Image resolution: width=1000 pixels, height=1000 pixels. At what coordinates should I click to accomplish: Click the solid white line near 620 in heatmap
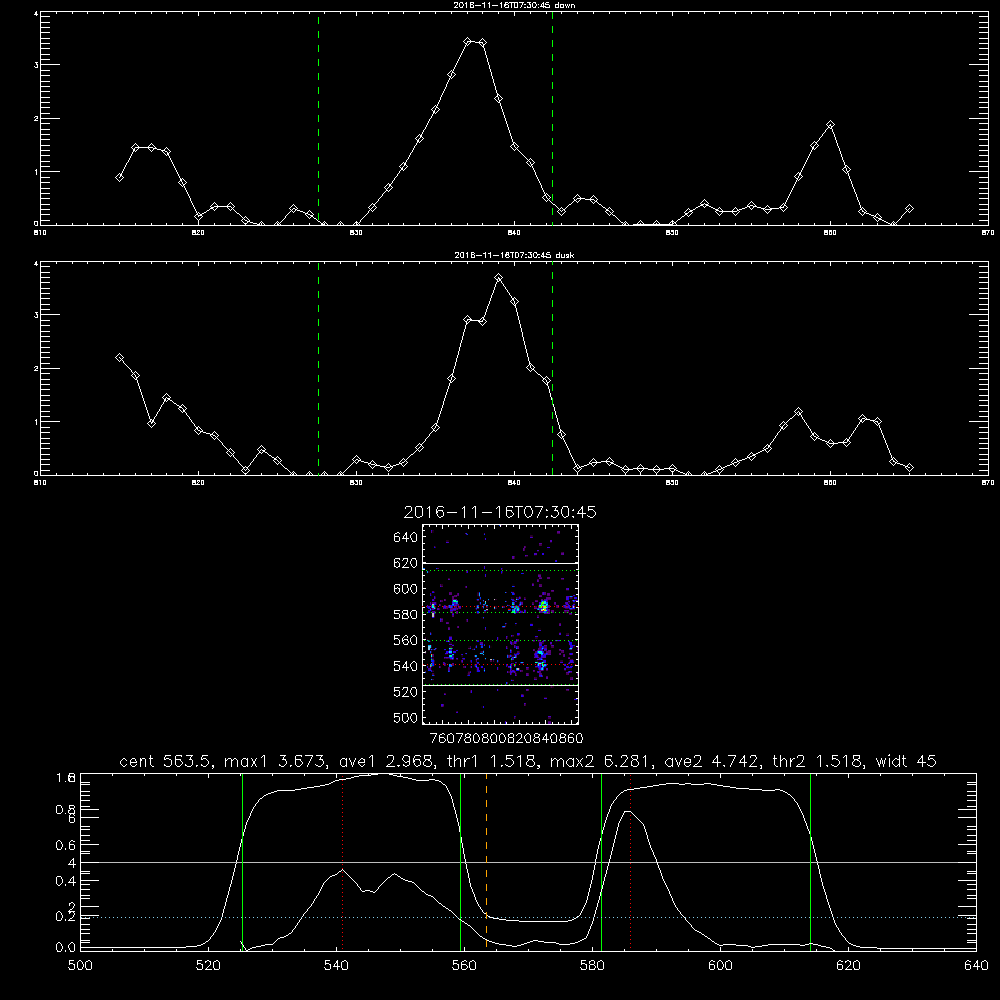click(x=500, y=563)
